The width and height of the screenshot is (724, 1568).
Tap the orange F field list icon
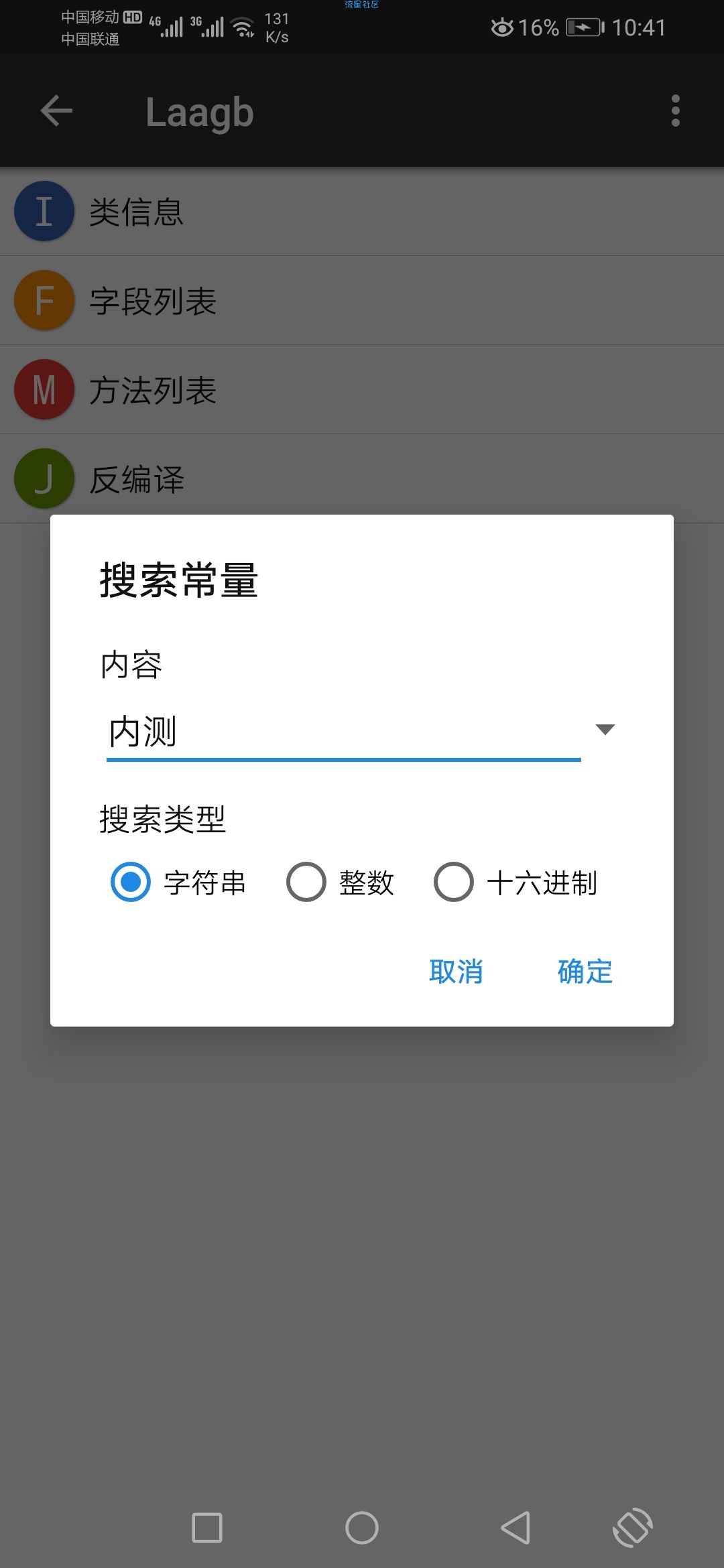coord(44,300)
